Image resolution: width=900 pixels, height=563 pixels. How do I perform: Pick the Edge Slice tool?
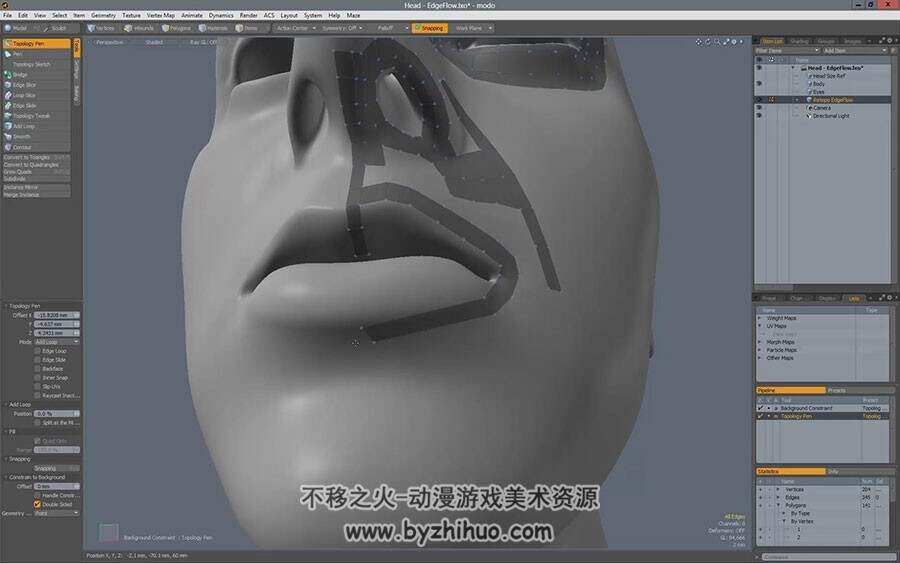click(x=36, y=85)
